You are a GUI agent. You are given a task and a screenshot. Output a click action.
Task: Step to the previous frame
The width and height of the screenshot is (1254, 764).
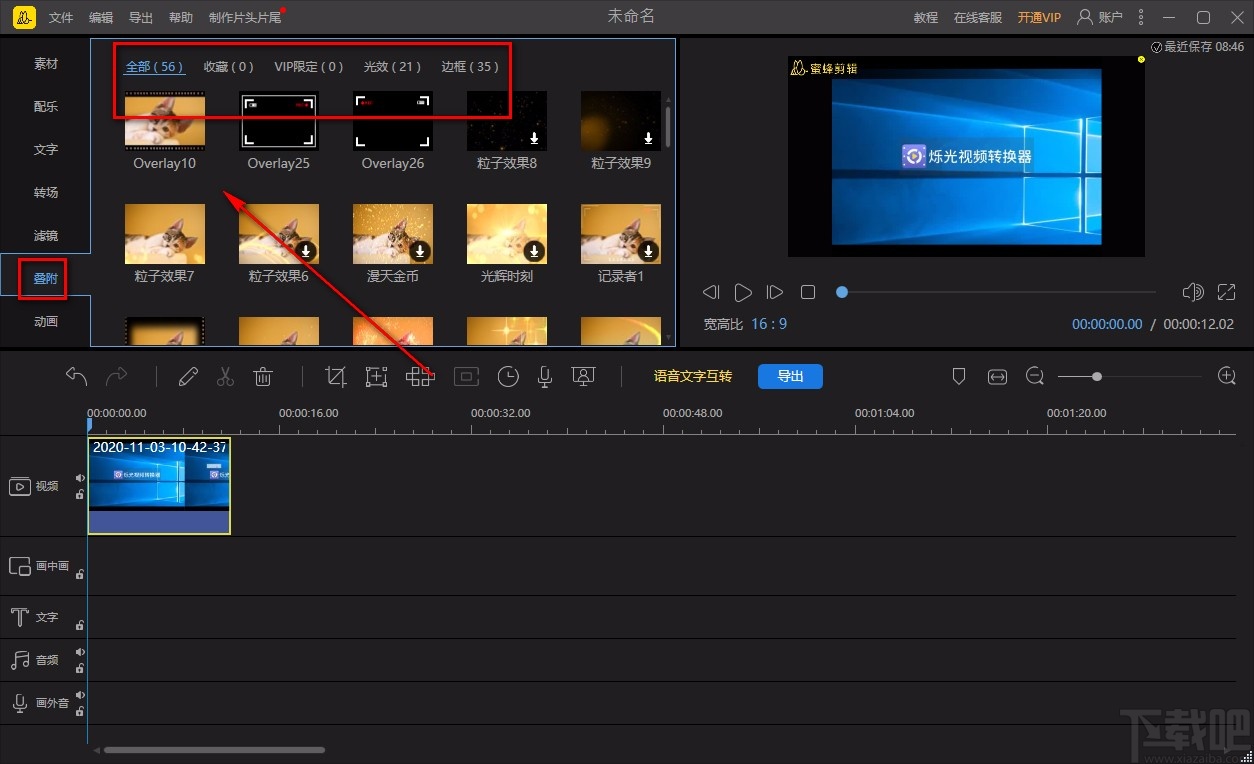tap(711, 292)
